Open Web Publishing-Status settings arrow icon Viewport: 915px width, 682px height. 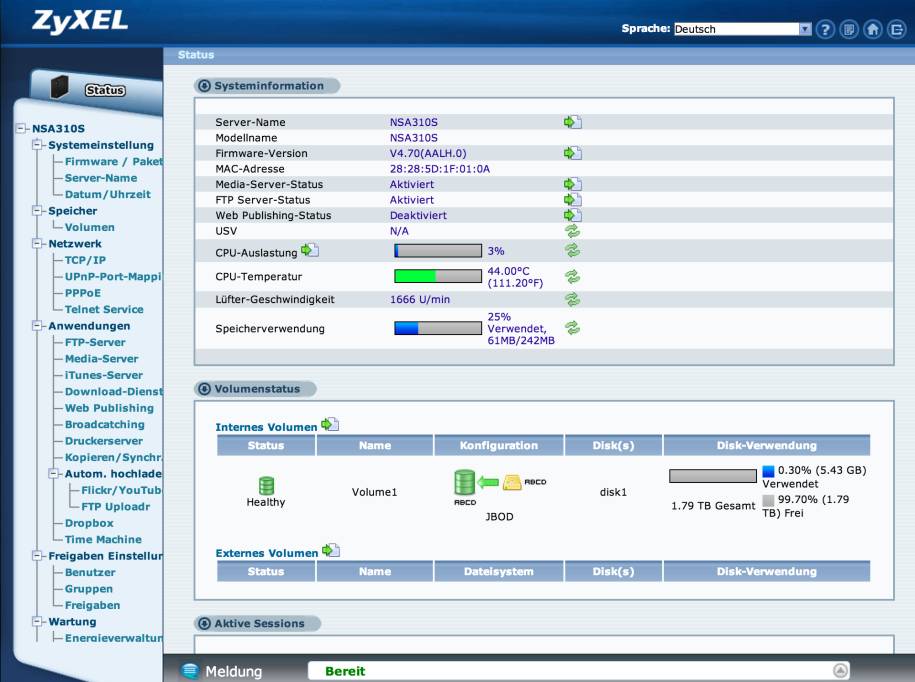[572, 215]
